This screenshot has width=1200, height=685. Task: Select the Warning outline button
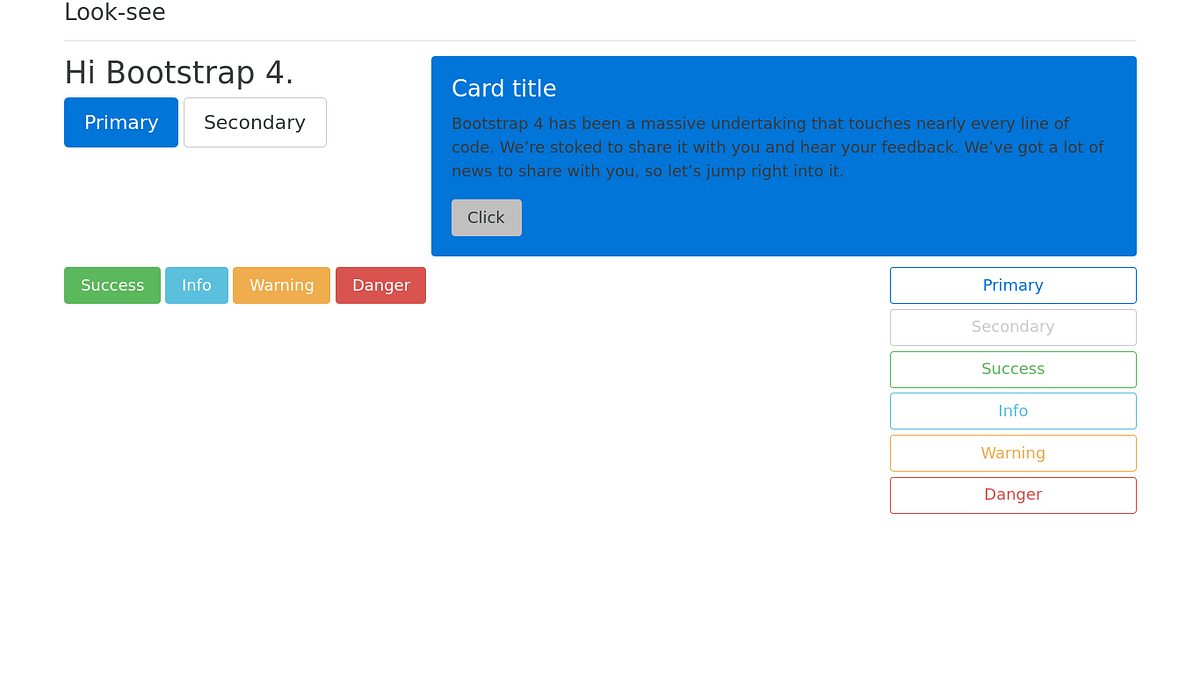1013,453
